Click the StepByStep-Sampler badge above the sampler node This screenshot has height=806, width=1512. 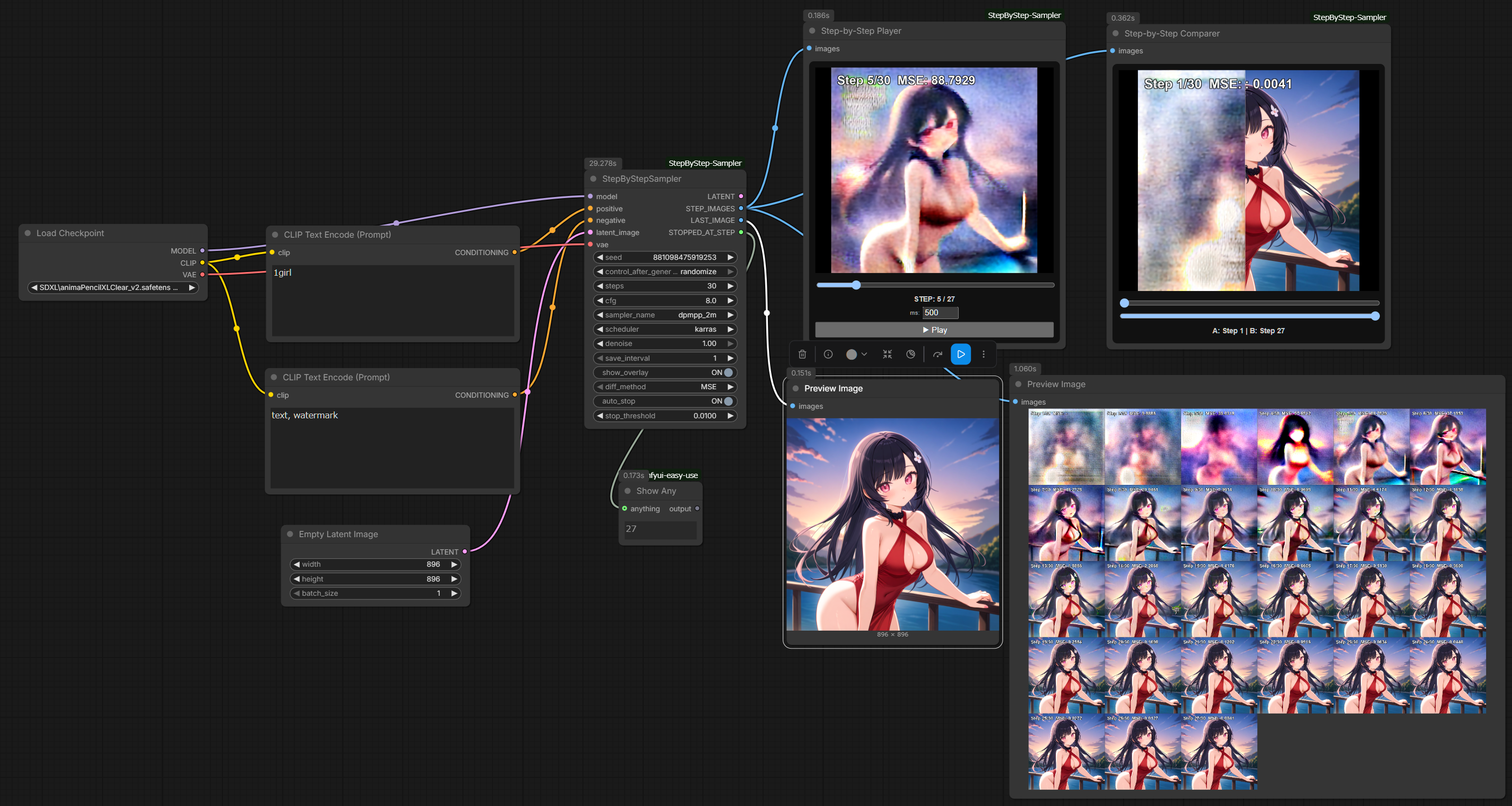705,163
